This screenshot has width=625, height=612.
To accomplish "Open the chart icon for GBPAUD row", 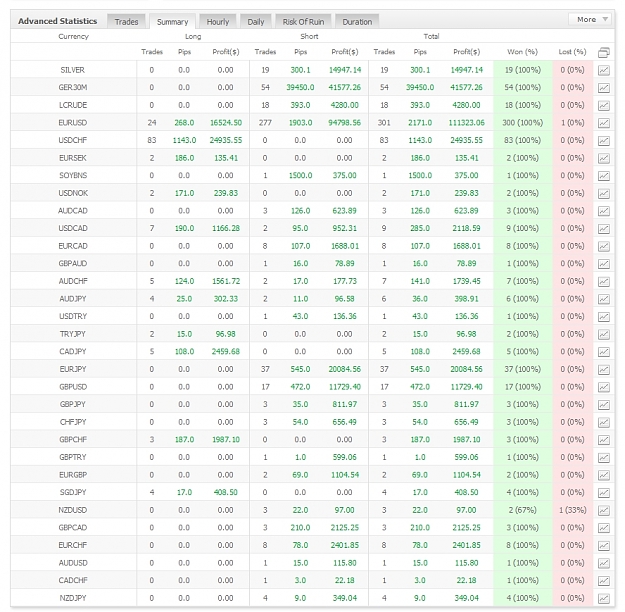I will point(603,264).
